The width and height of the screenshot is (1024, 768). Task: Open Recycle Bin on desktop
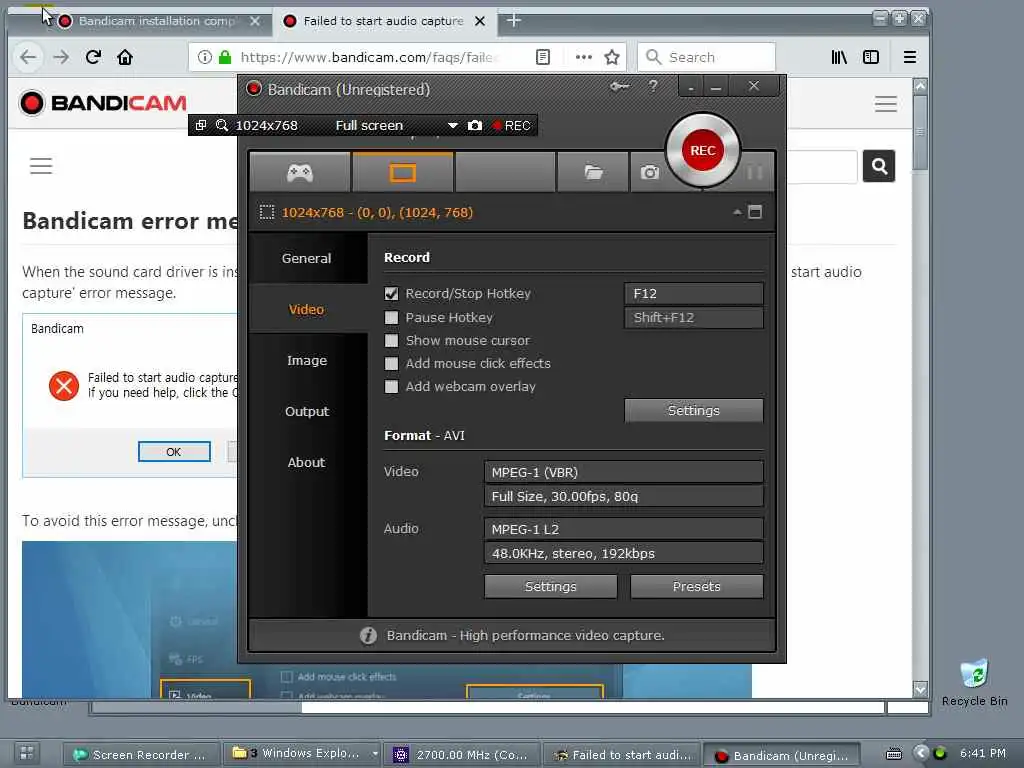click(x=974, y=682)
